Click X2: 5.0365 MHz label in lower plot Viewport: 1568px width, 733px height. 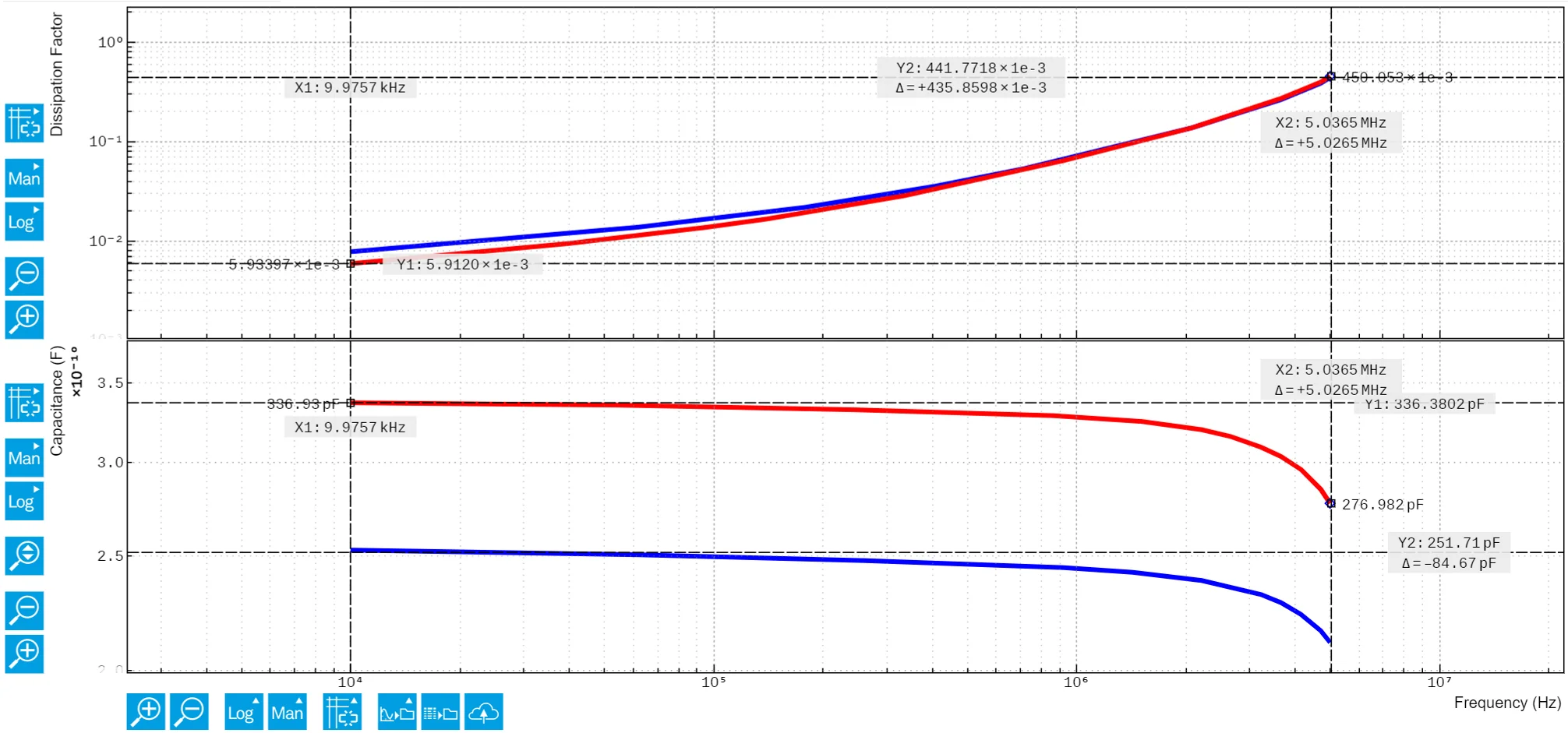[1331, 369]
